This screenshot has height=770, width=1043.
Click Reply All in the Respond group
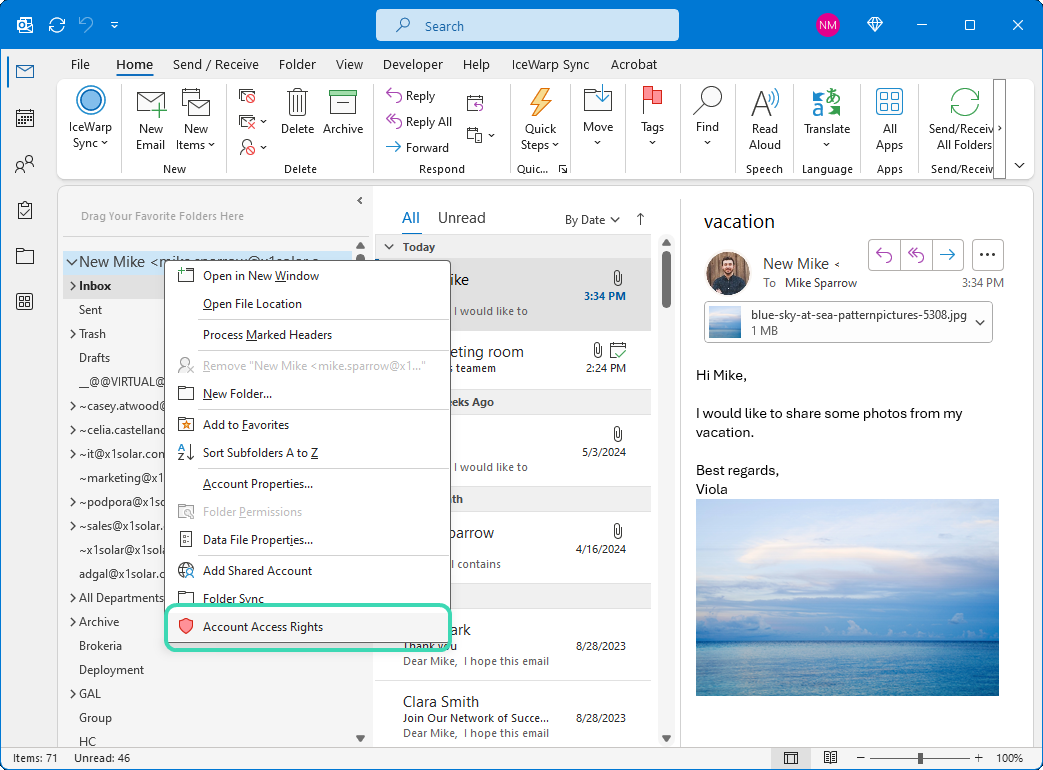pos(419,122)
